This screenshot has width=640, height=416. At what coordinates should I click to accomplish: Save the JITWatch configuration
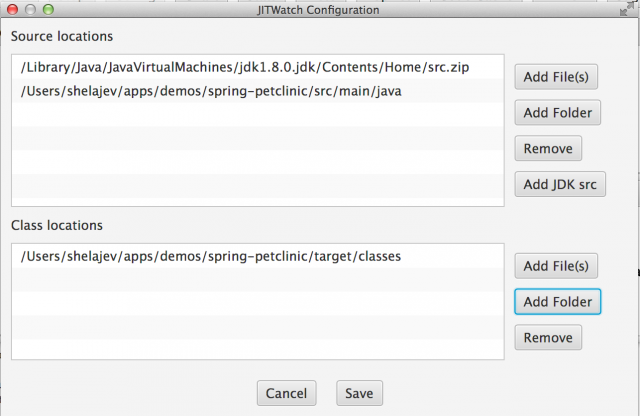pos(359,393)
